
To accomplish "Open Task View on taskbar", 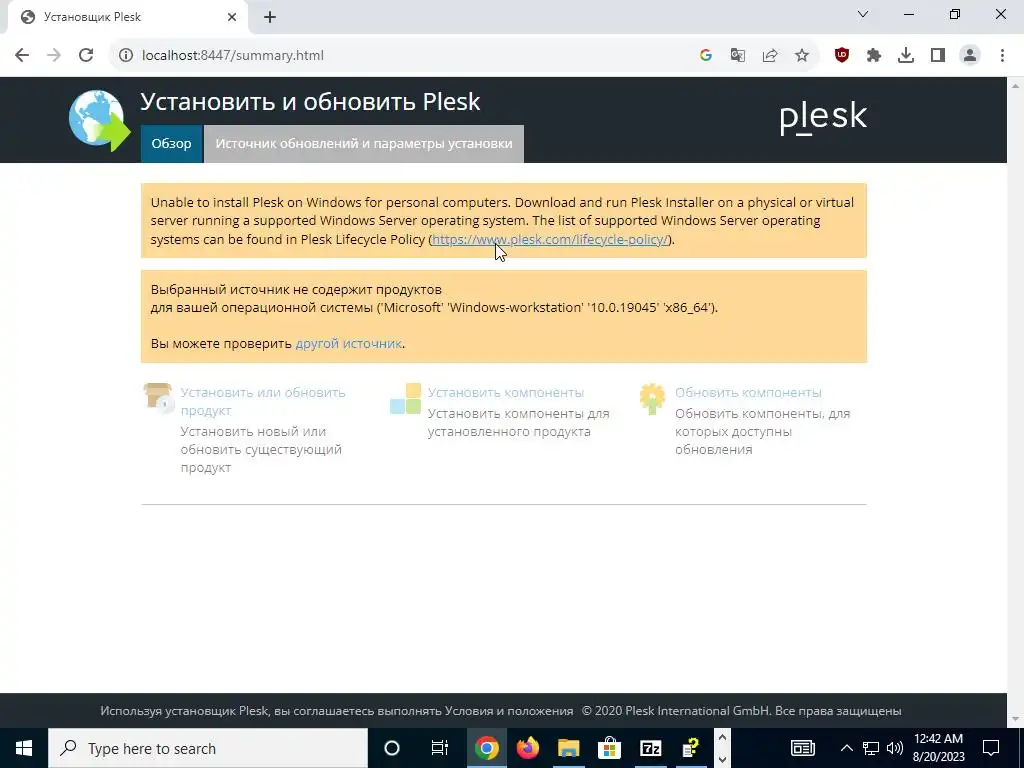I will point(440,748).
